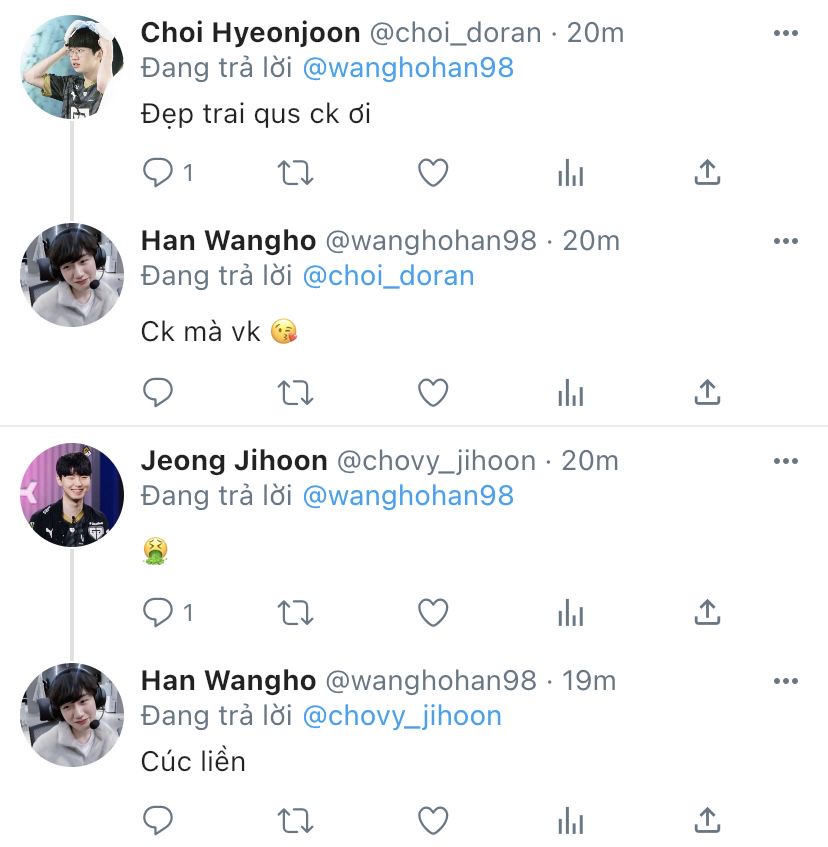Open the @choi_doran mention link

[387, 276]
